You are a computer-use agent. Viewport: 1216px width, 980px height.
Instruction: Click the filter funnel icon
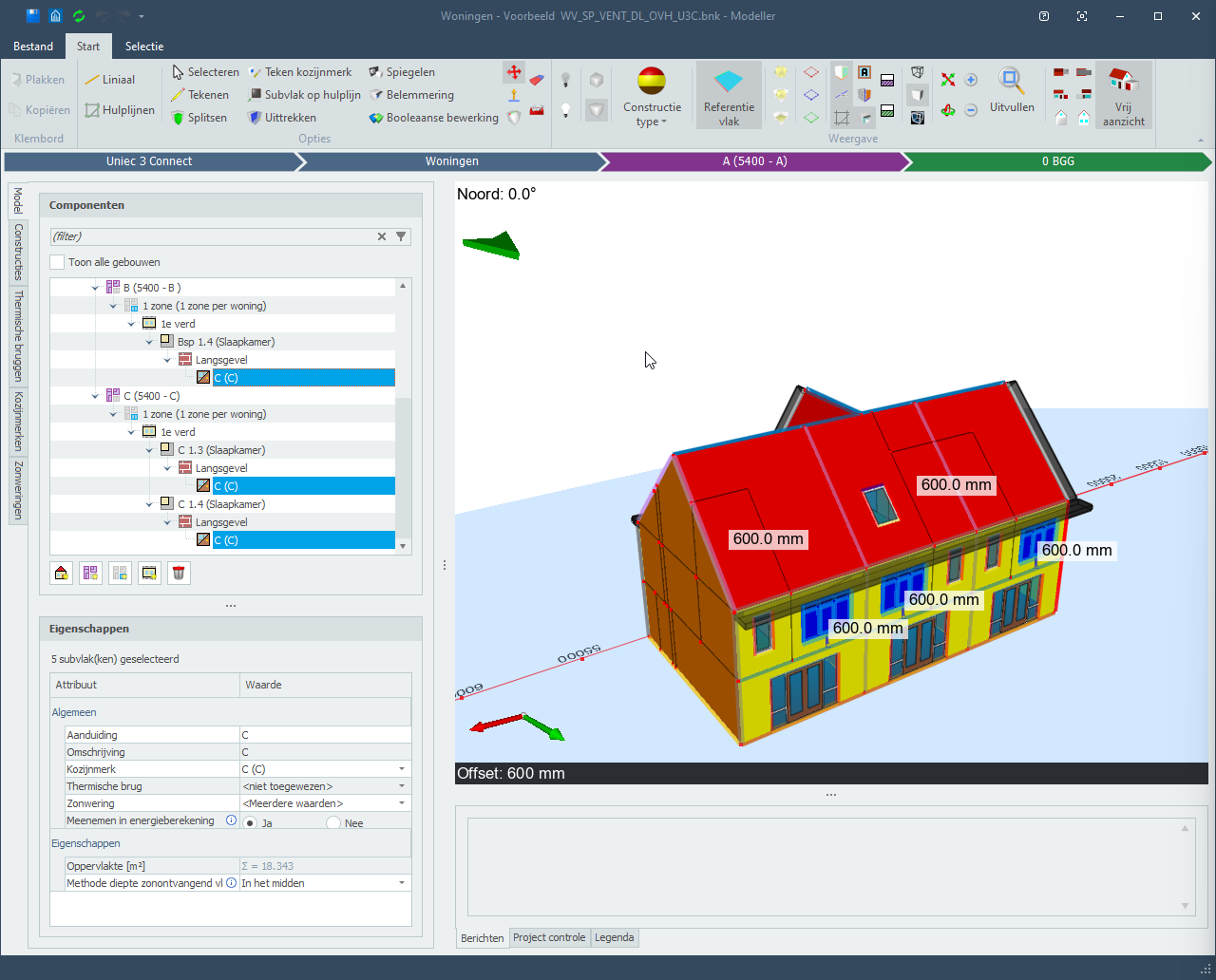tap(401, 236)
